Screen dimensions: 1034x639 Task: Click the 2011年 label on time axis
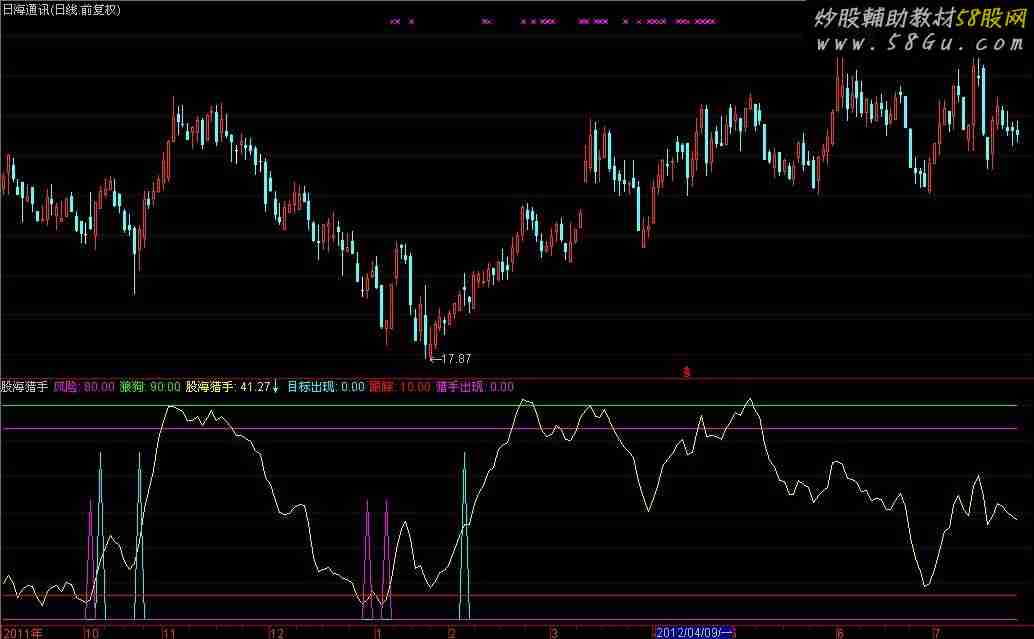(x=22, y=633)
